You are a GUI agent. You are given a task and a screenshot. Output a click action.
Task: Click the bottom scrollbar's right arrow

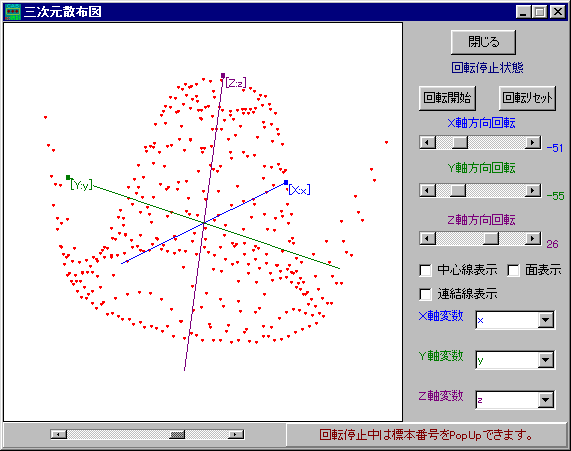coord(236,434)
